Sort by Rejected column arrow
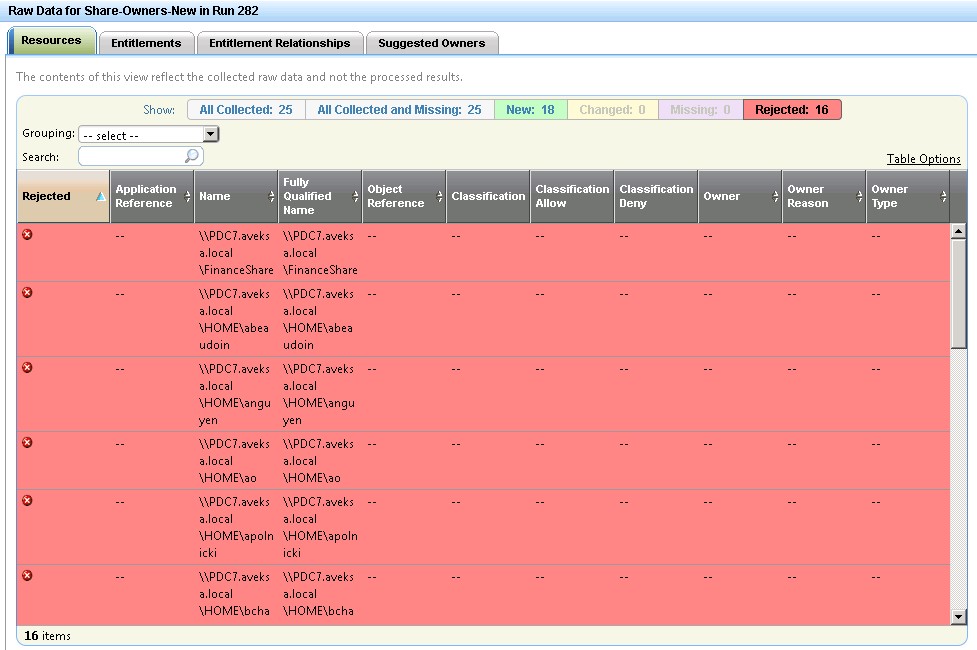The image size is (977, 650). click(x=100, y=197)
